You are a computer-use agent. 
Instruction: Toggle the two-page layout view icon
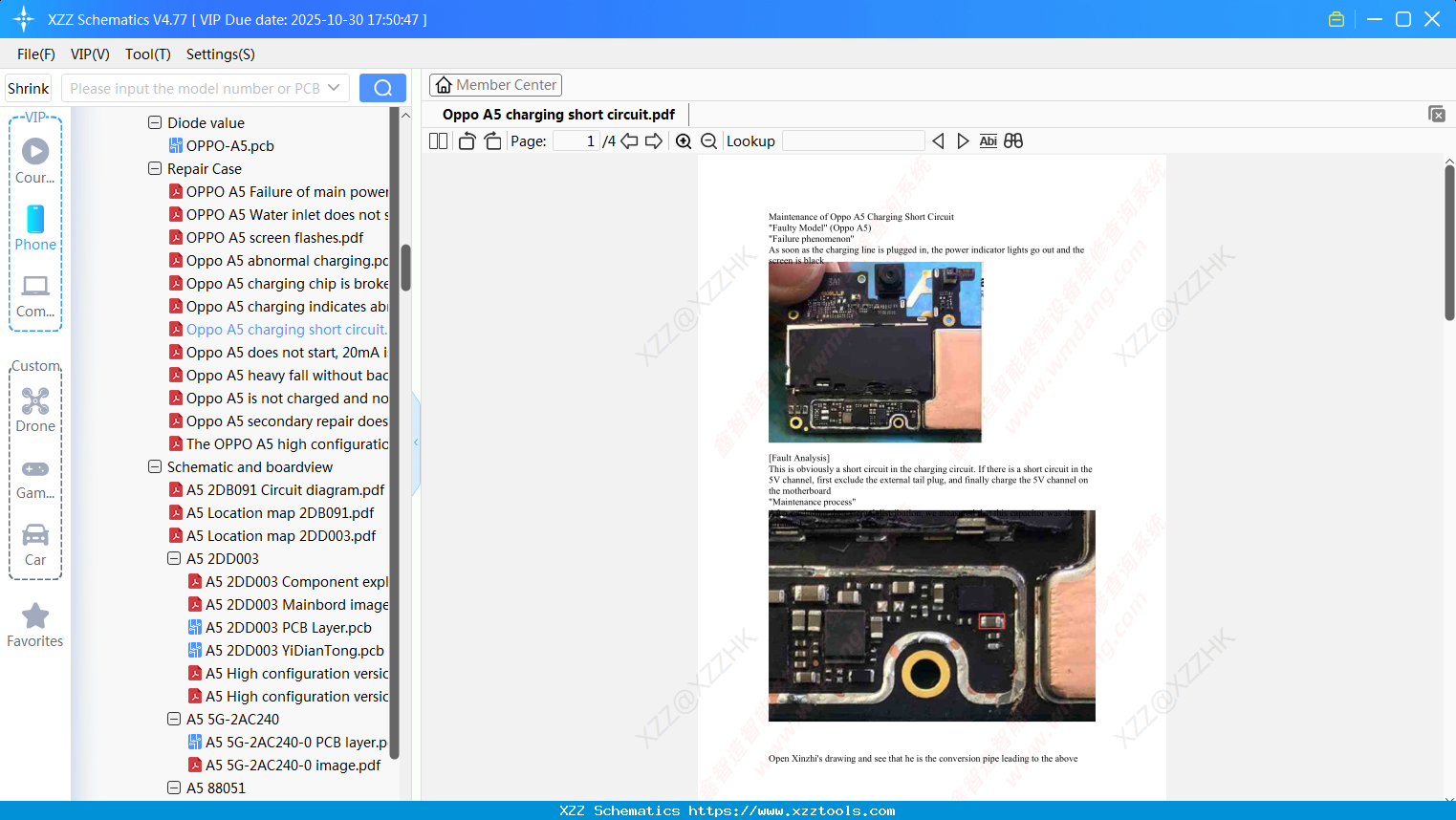click(439, 141)
